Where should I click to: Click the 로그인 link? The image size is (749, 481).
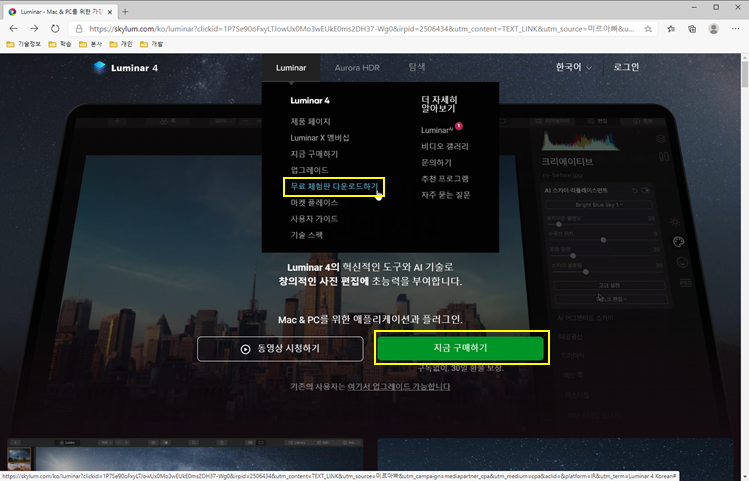point(626,67)
